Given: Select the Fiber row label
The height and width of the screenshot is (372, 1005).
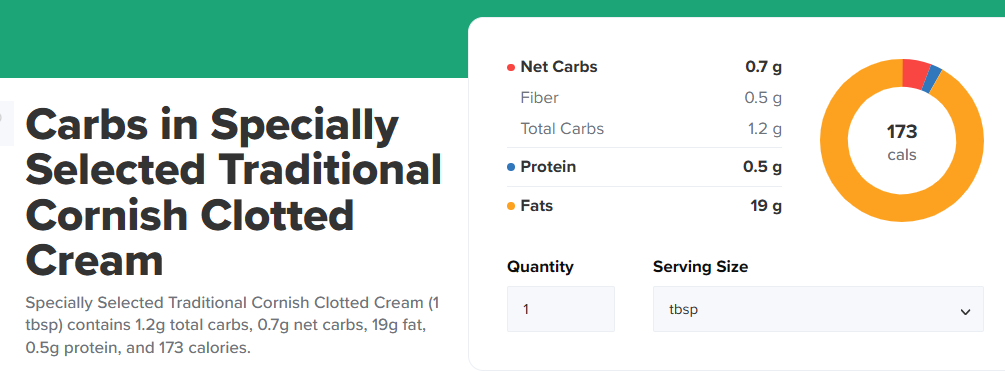Looking at the screenshot, I should click(x=540, y=97).
